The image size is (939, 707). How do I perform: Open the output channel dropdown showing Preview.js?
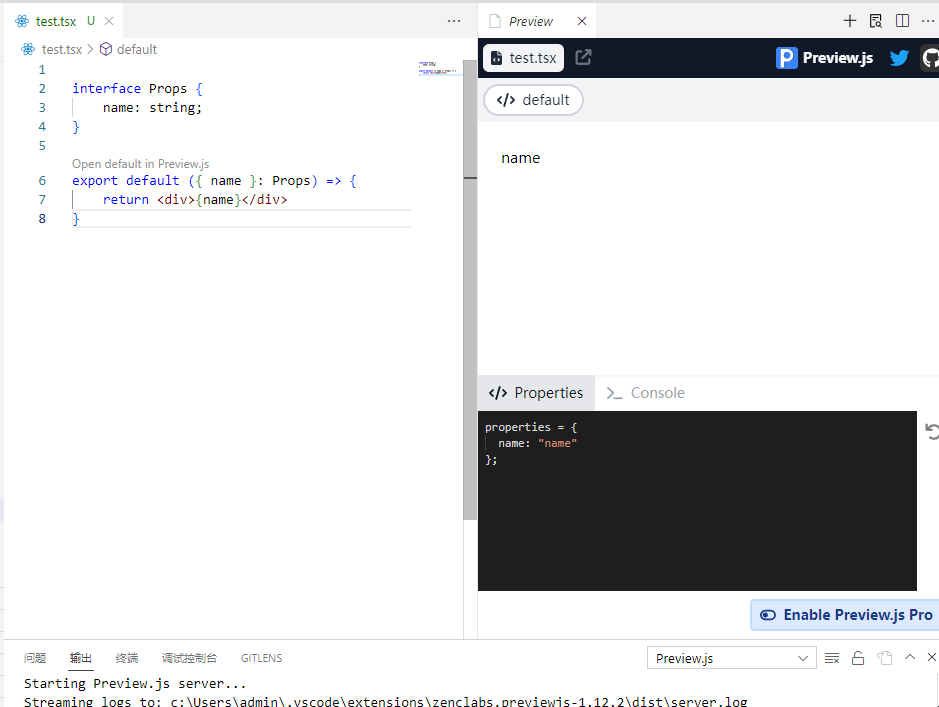pyautogui.click(x=731, y=657)
